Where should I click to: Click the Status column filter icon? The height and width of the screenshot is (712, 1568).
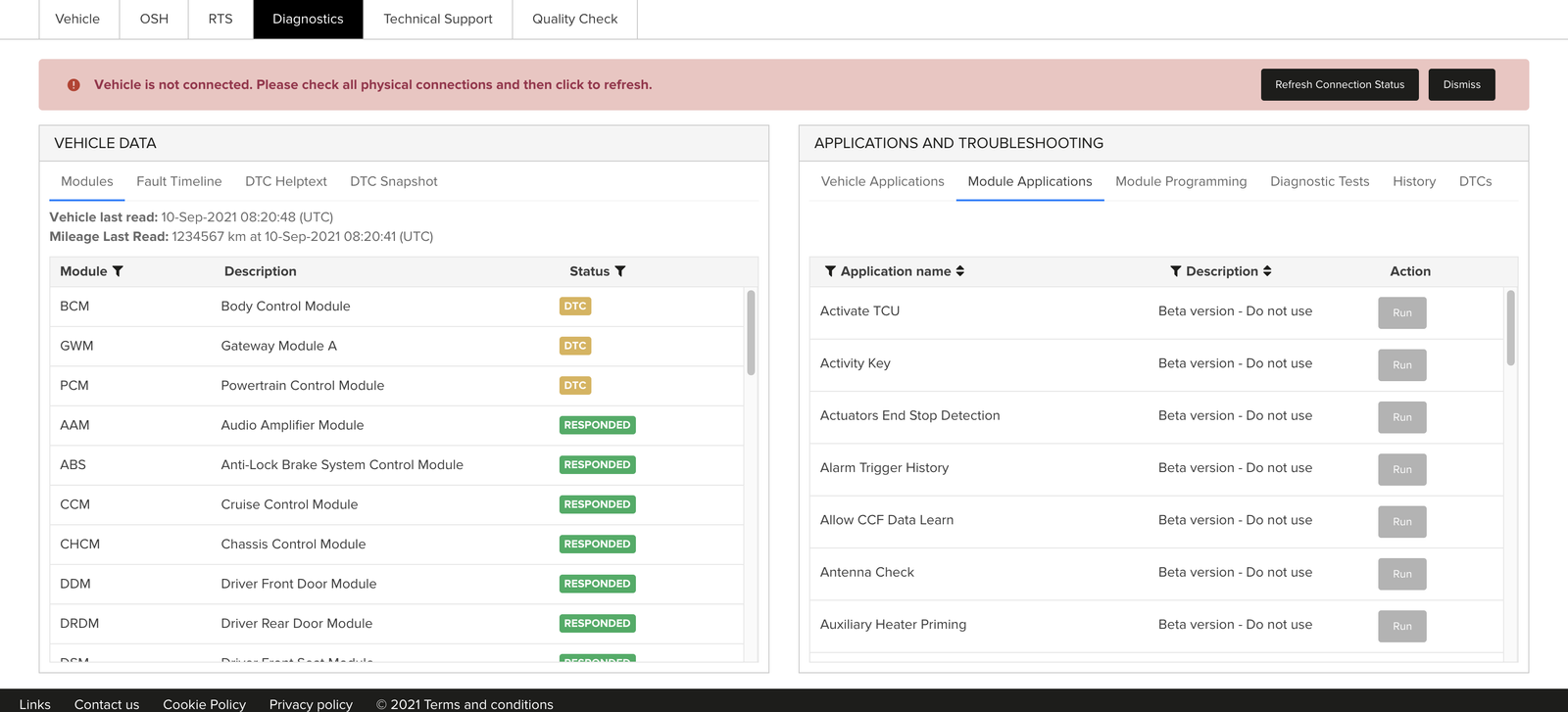[620, 271]
